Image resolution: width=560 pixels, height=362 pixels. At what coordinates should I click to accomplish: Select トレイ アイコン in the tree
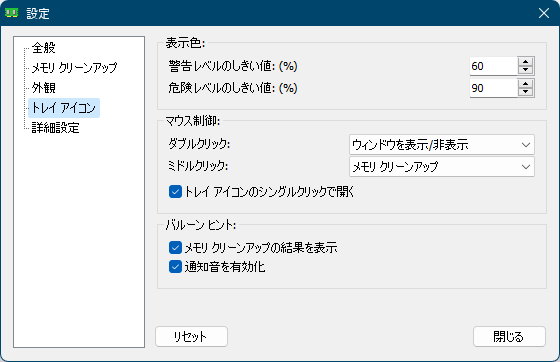64,108
